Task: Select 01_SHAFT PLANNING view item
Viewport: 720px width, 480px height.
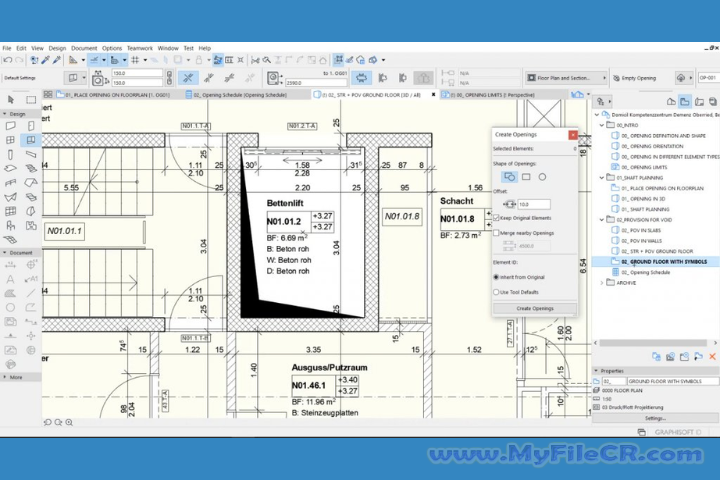Action: tap(640, 209)
